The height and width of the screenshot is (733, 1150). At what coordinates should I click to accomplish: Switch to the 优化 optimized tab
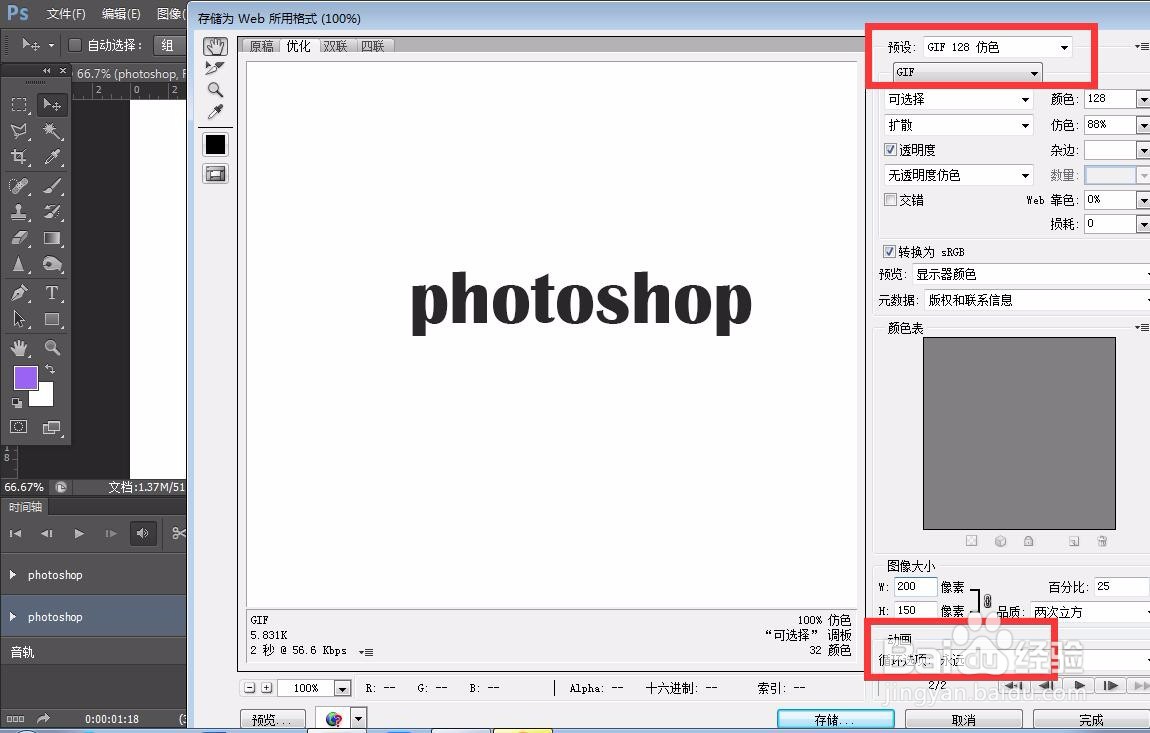pyautogui.click(x=298, y=46)
